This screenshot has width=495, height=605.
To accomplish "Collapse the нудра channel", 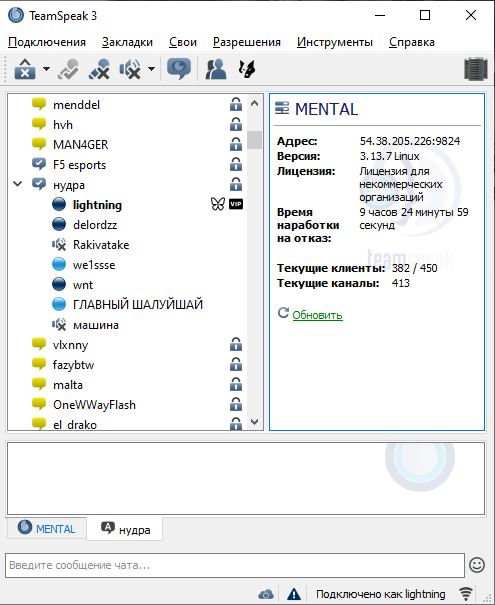I will [x=17, y=184].
